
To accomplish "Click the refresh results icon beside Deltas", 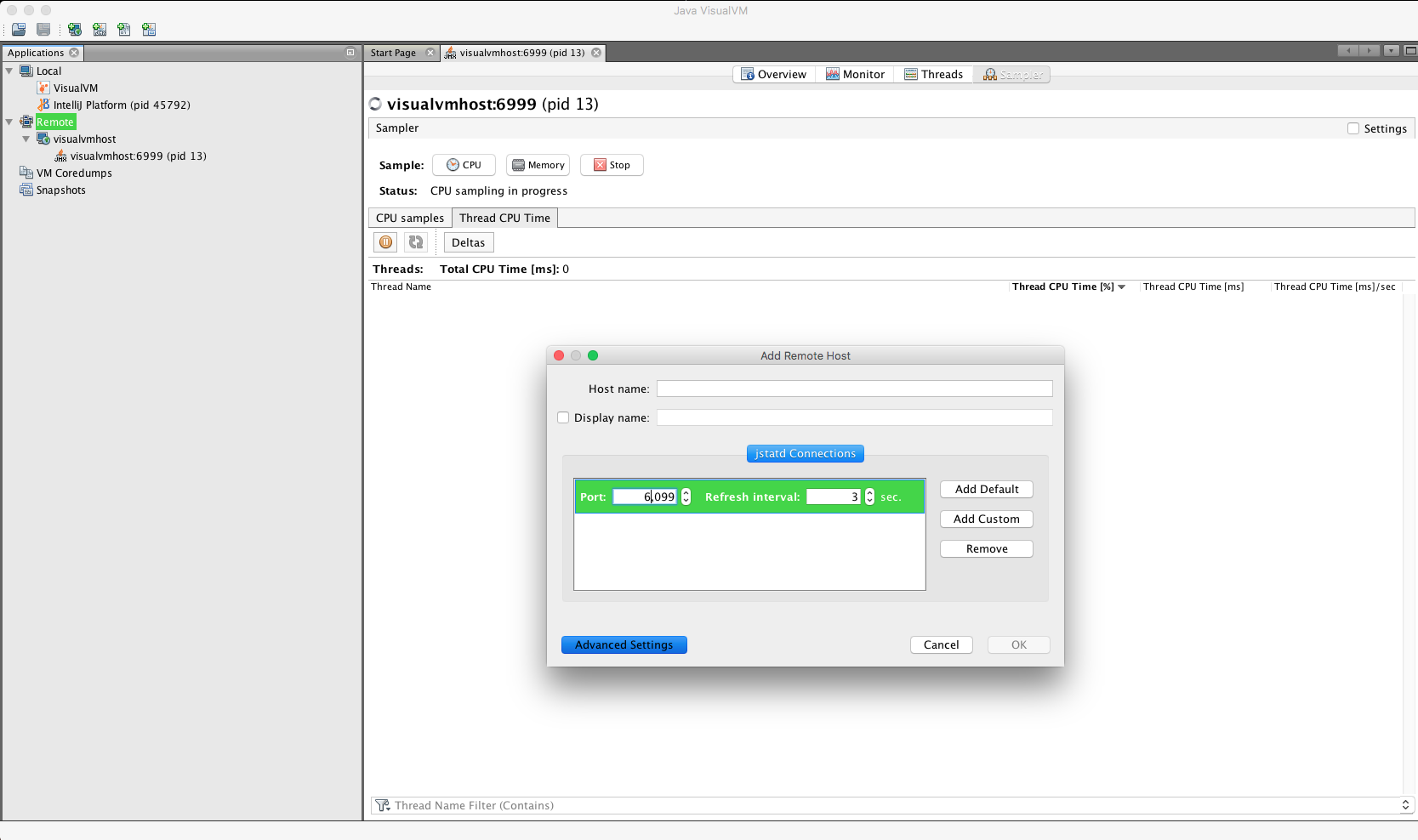I will [x=416, y=242].
